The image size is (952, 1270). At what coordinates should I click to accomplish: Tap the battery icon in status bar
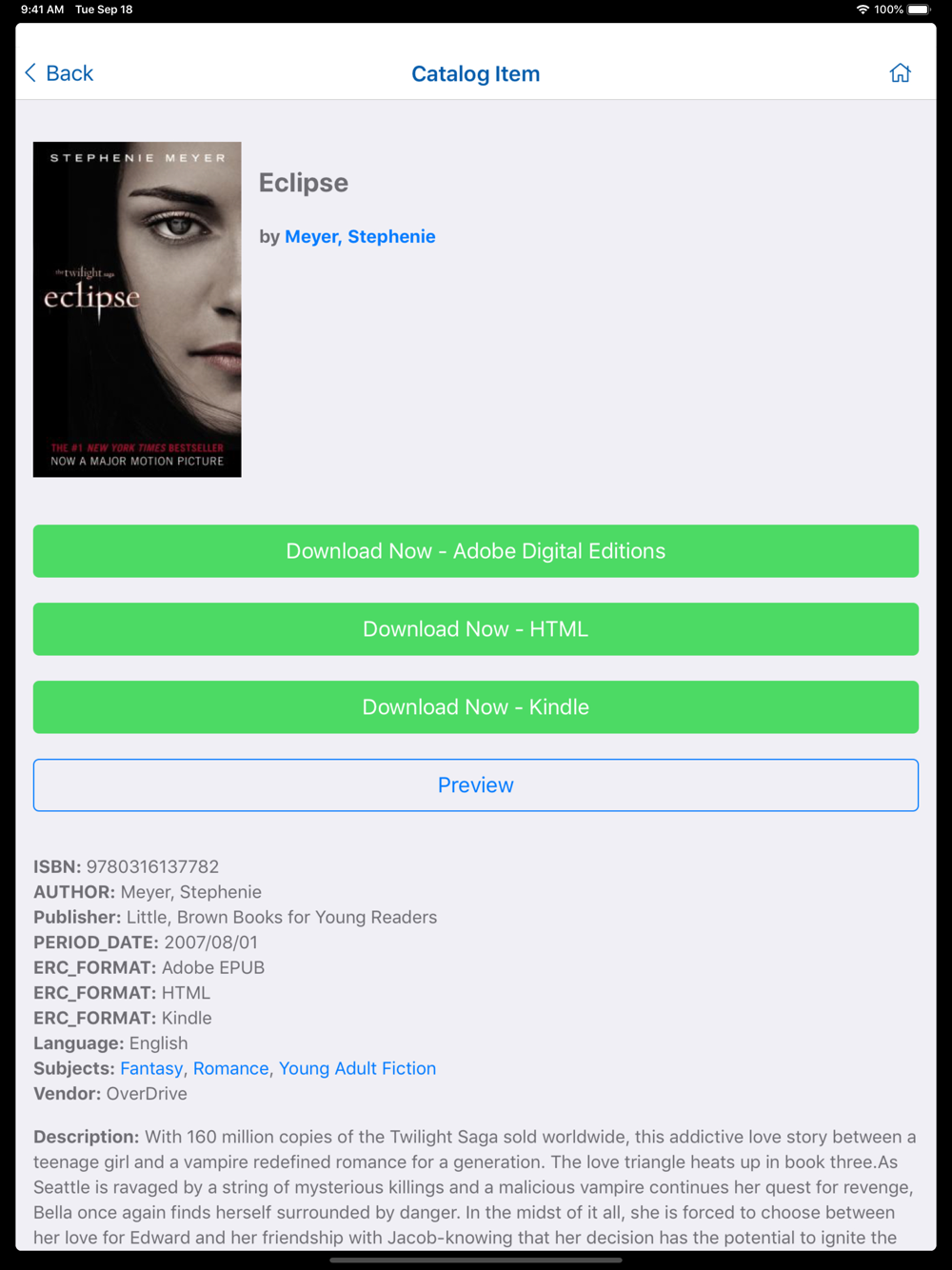pyautogui.click(x=919, y=10)
